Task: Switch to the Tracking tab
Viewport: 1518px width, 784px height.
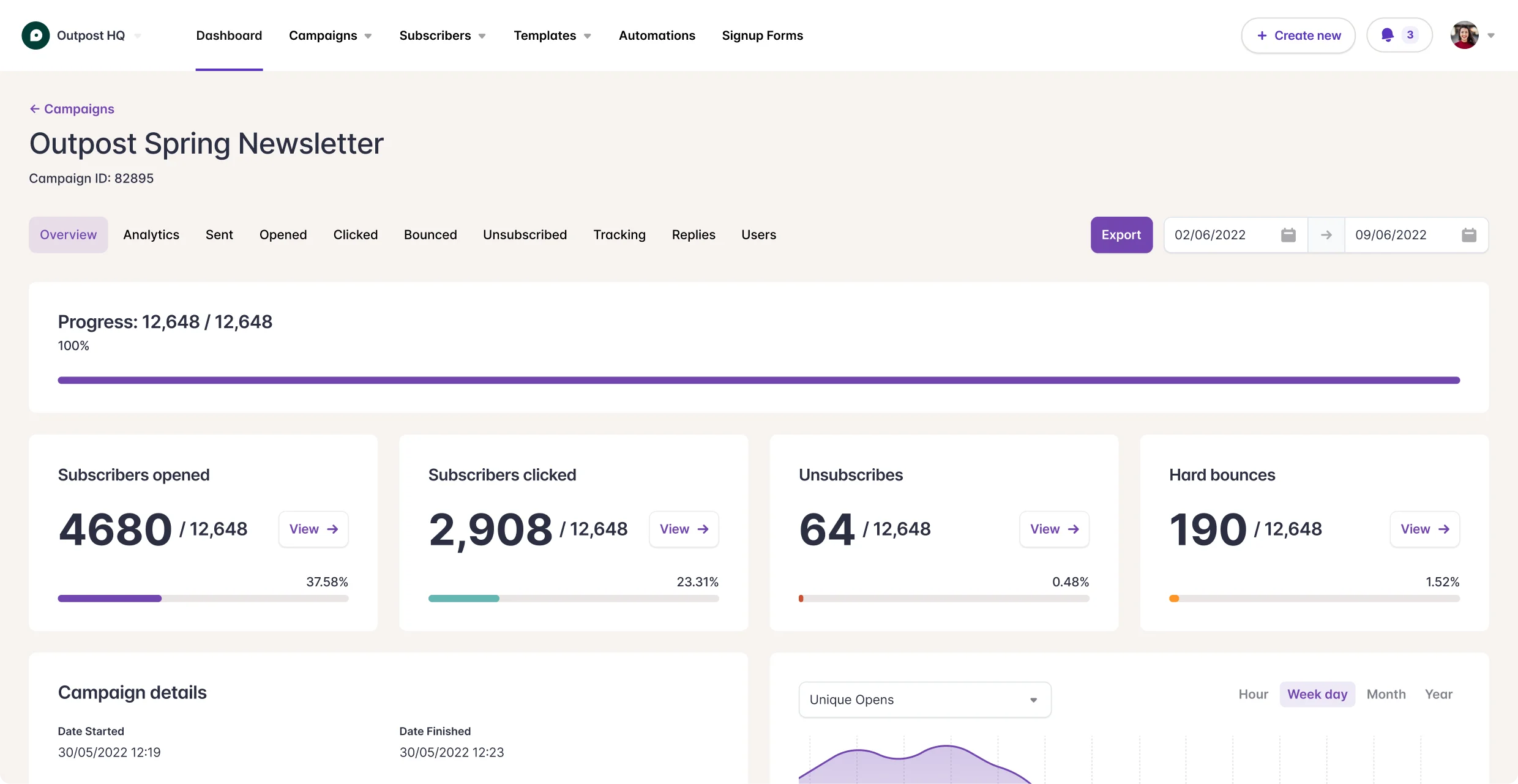Action: pyautogui.click(x=619, y=235)
